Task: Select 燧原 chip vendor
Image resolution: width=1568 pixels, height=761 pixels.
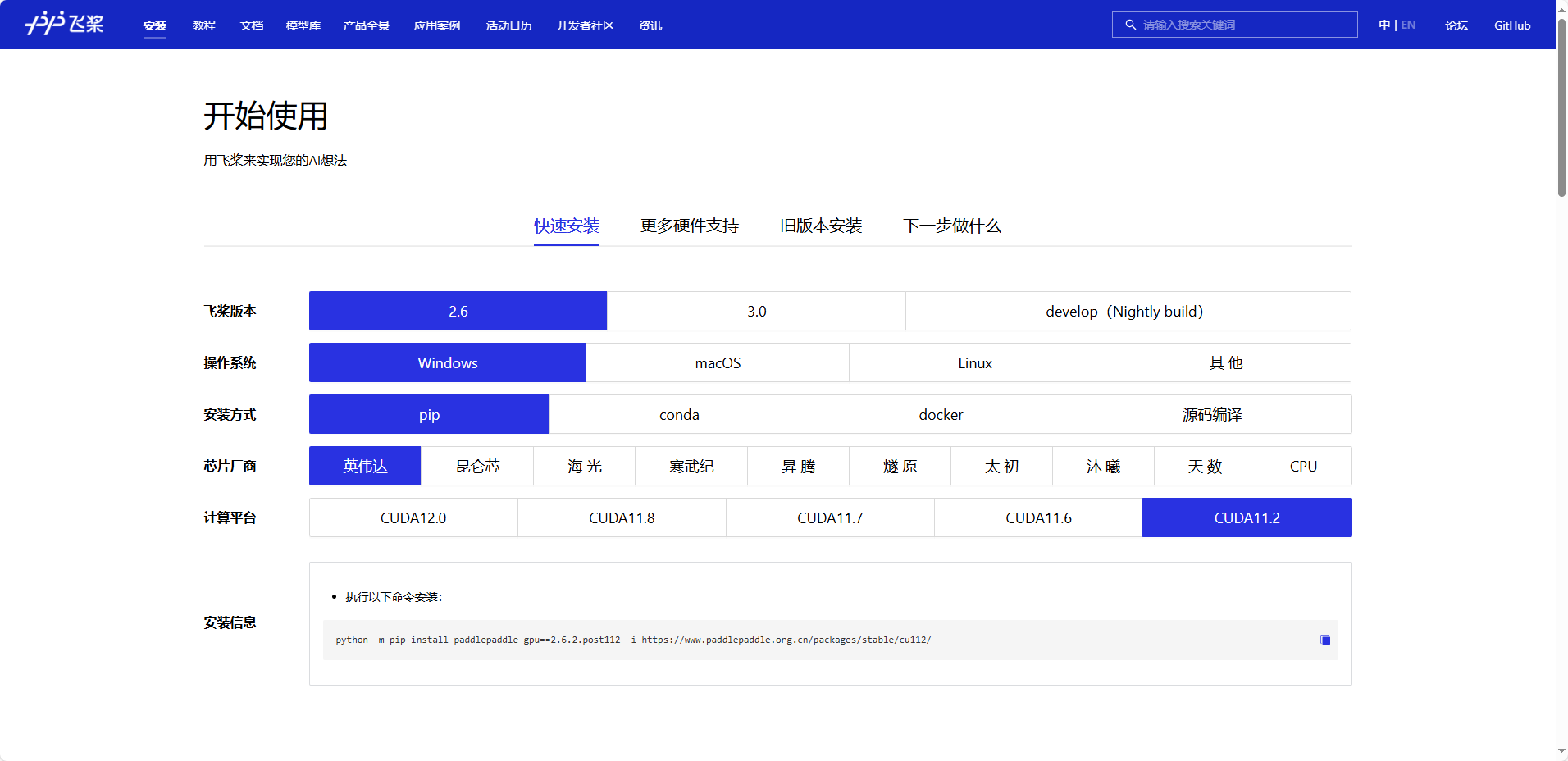Action: (900, 466)
